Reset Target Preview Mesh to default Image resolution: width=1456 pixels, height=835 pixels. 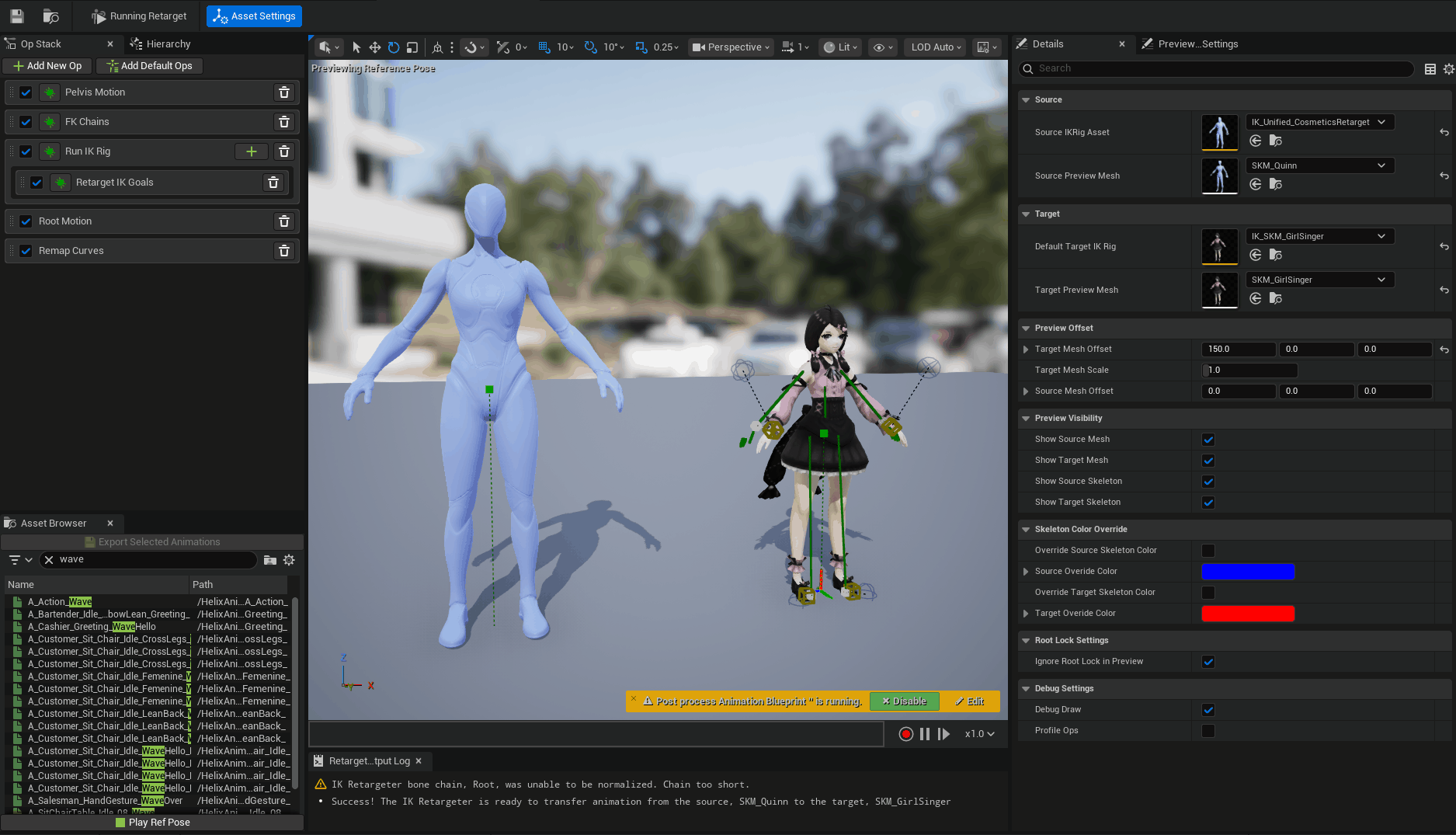[x=1444, y=290]
